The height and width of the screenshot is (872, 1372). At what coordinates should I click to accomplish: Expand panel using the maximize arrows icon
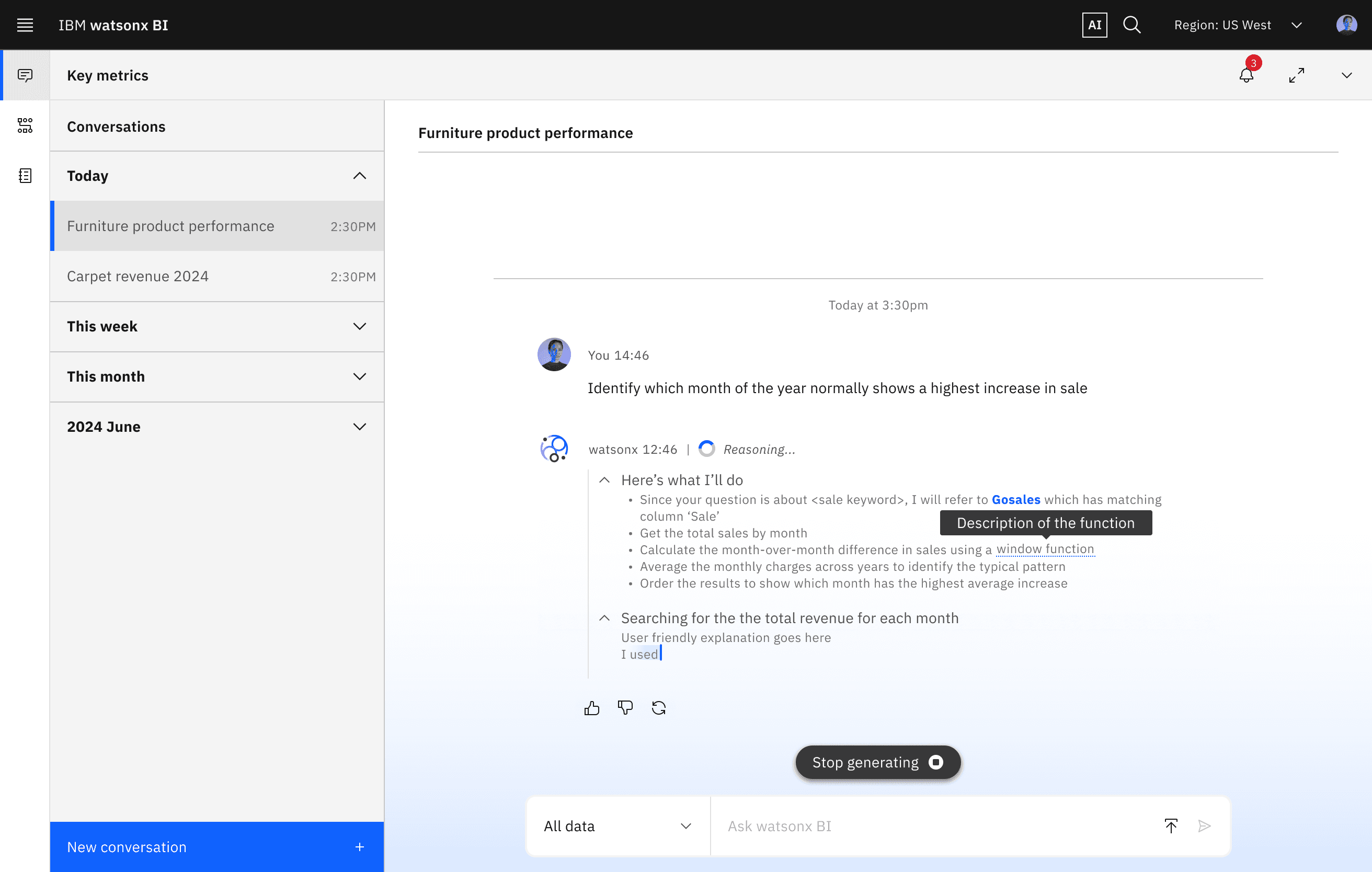[x=1296, y=75]
